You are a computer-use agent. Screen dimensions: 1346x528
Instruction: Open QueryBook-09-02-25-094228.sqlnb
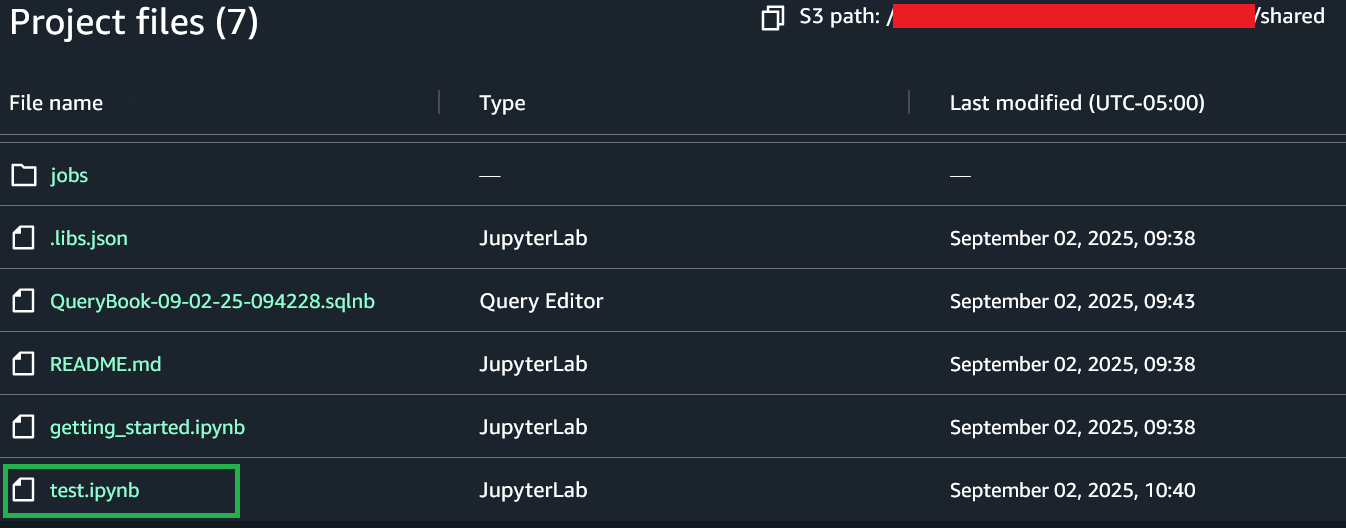(212, 301)
